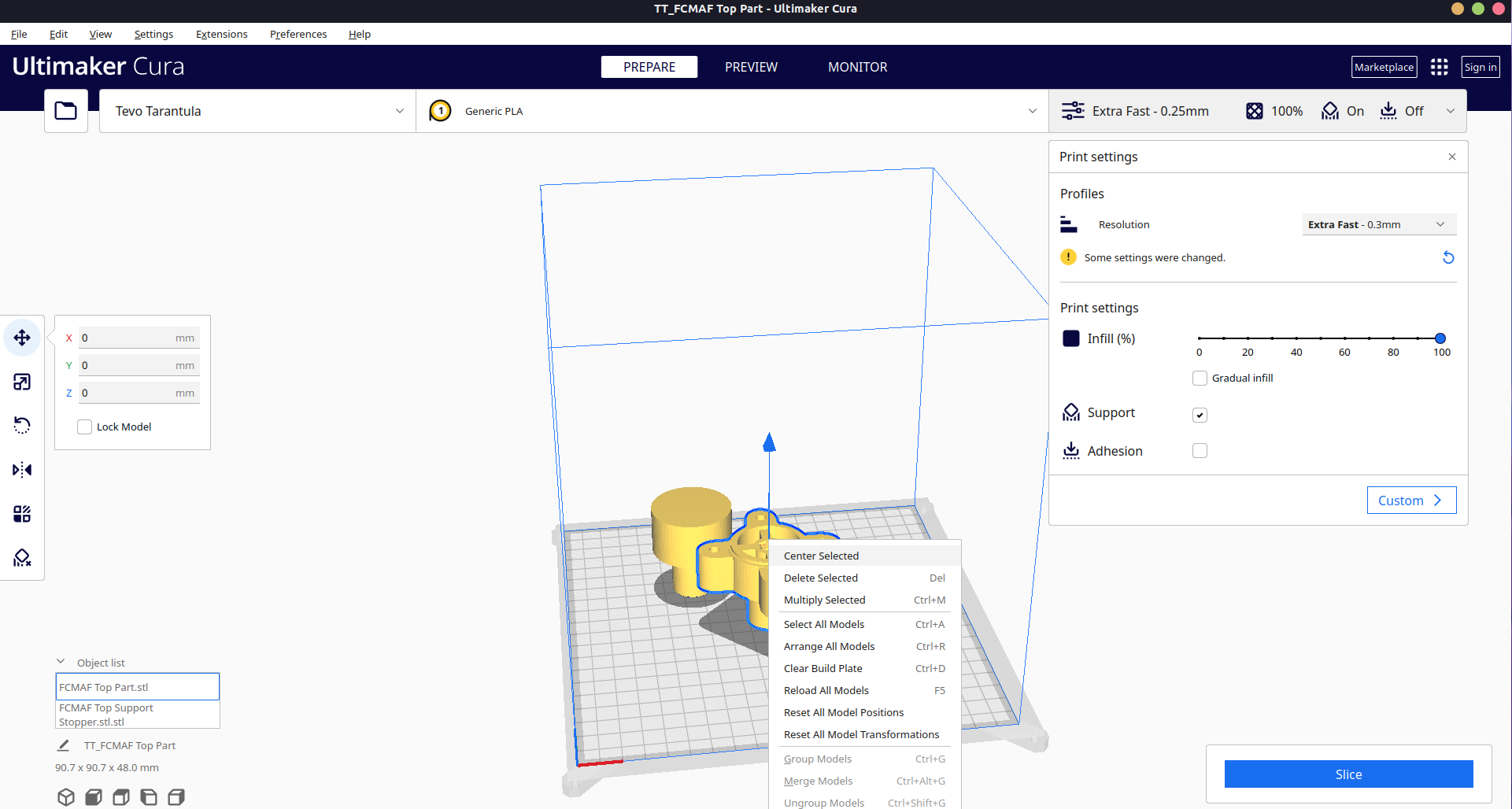Open the Help menu
1512x809 pixels.
tap(360, 34)
